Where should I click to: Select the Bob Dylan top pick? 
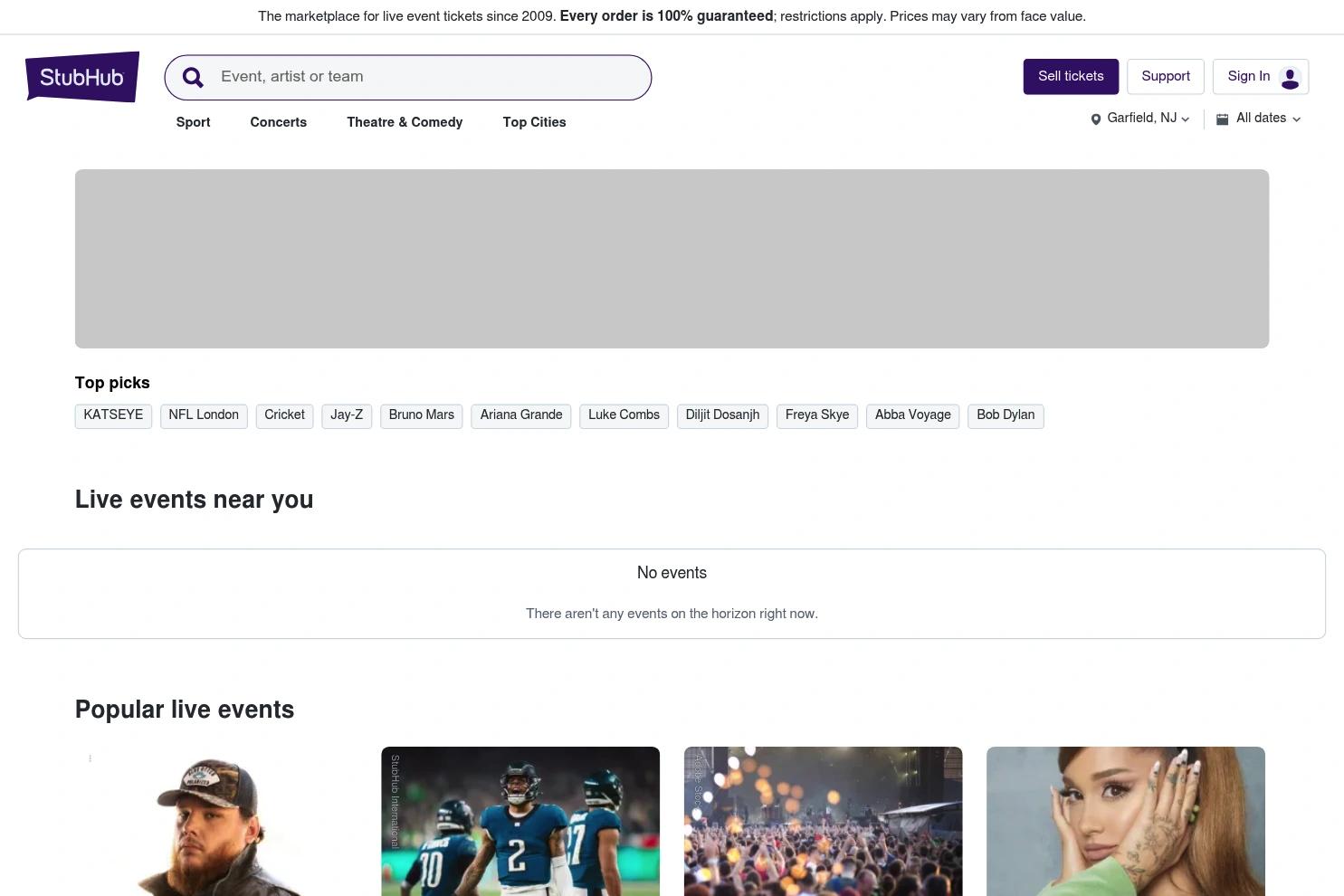coord(1006,415)
